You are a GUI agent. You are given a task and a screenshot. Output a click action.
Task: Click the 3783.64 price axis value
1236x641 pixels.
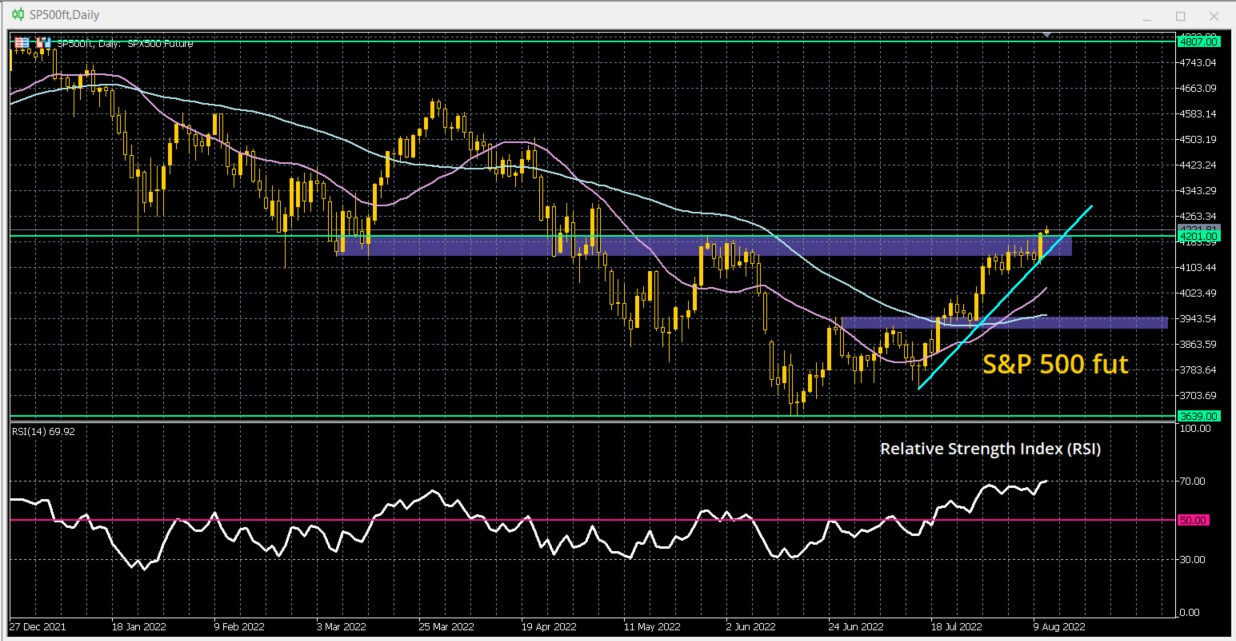click(x=1197, y=370)
